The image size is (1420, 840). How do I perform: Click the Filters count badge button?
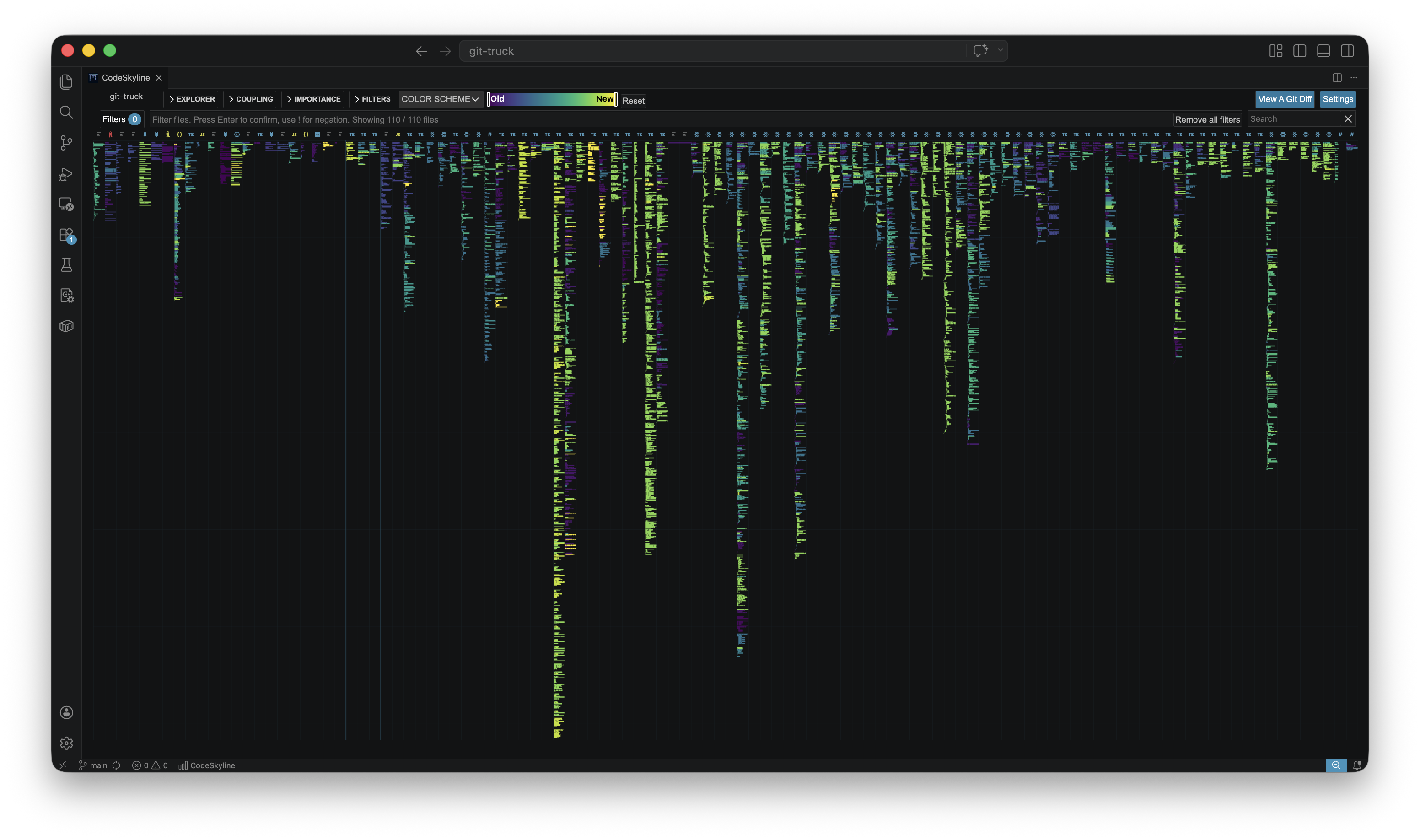(121, 119)
